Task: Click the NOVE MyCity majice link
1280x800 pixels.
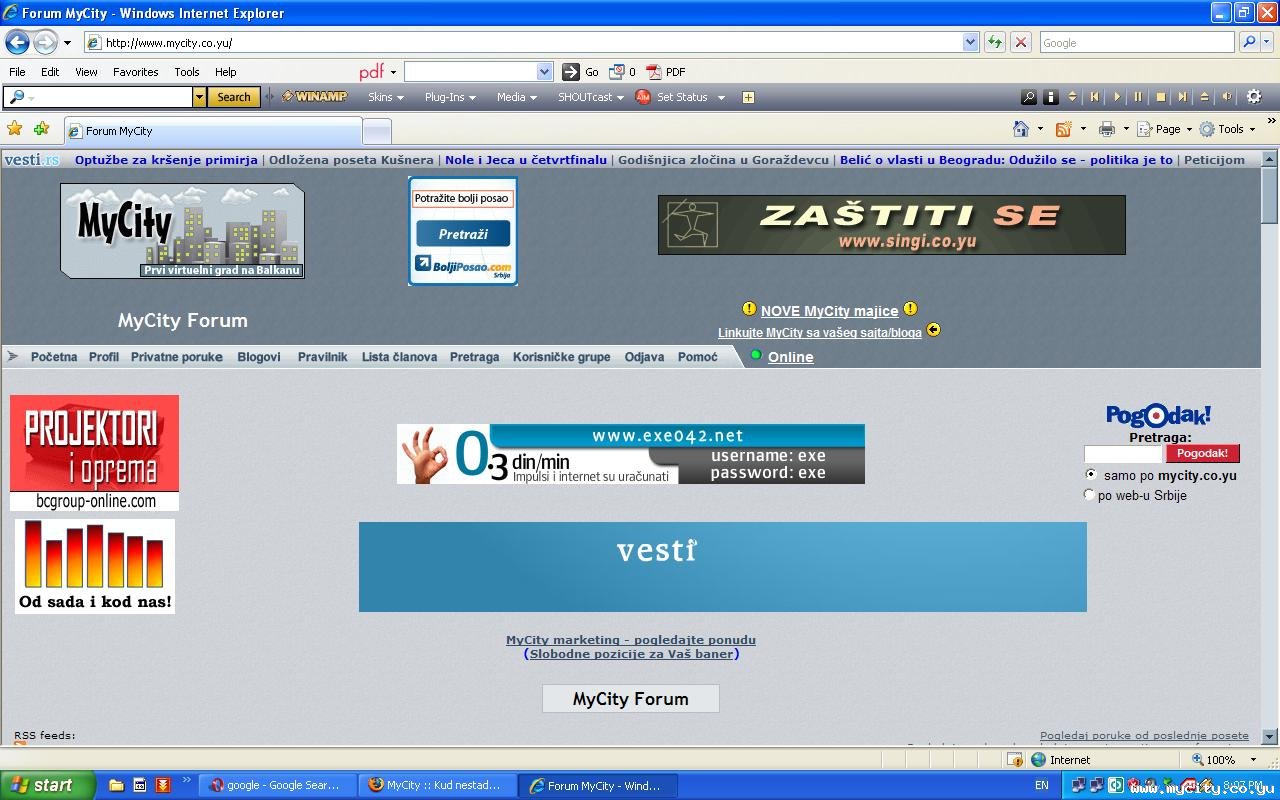Action: pyautogui.click(x=830, y=311)
